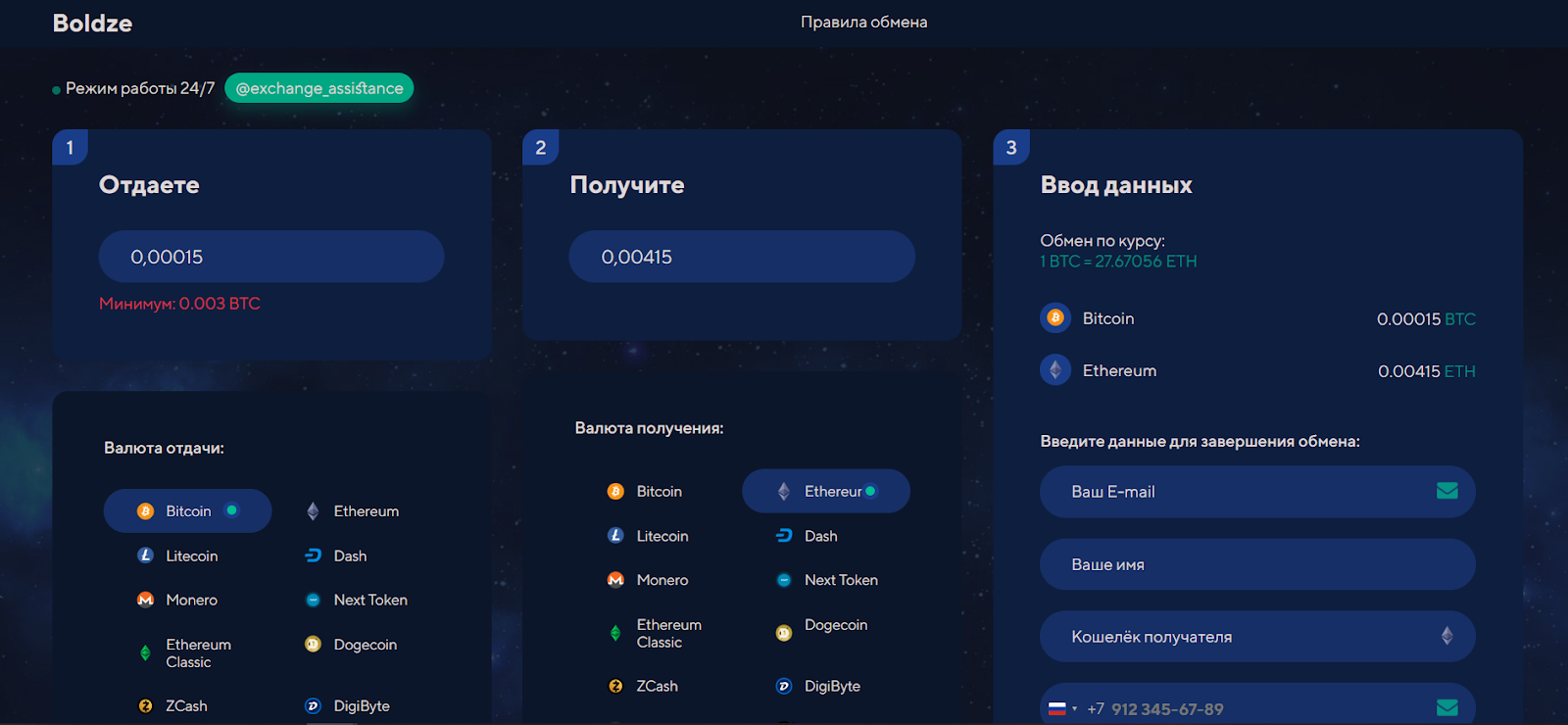Click the Boldze logo
The height and width of the screenshot is (725, 1568).
(x=92, y=23)
